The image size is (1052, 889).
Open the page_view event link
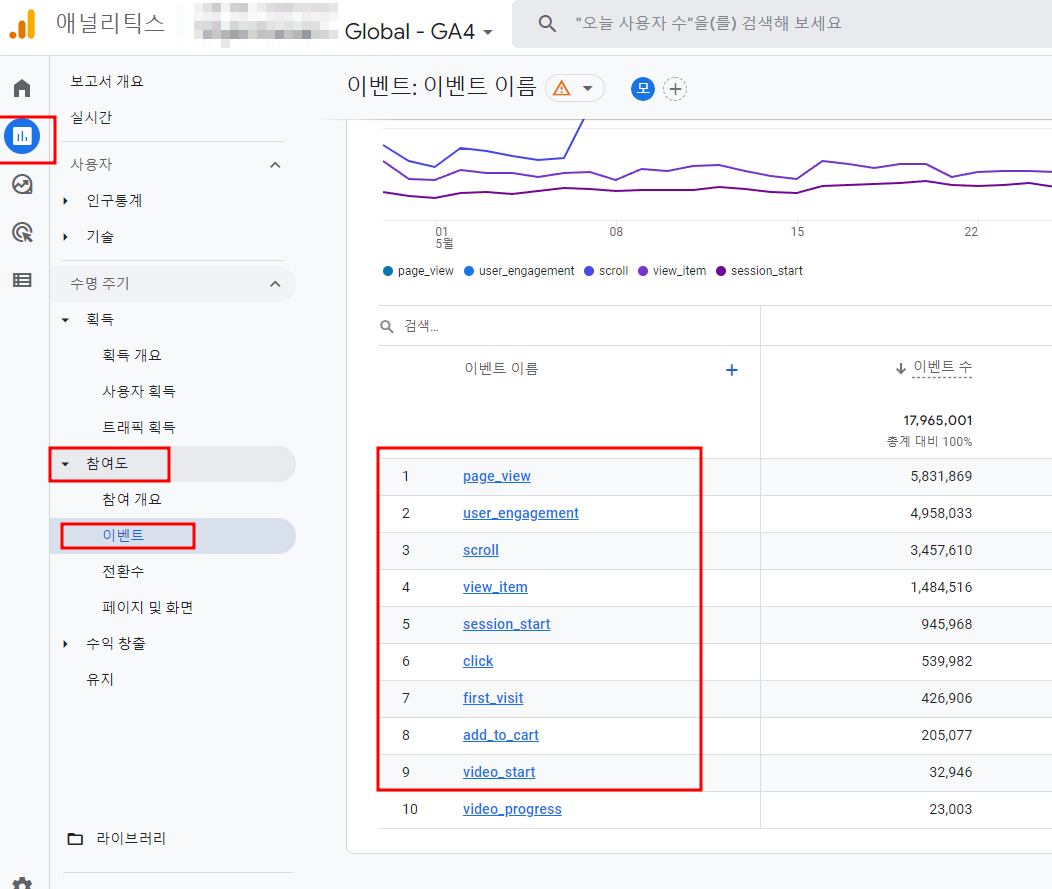click(x=497, y=476)
